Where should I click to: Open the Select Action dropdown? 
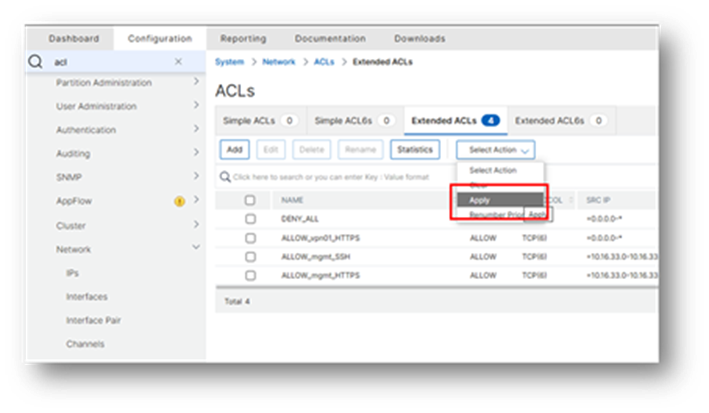pyautogui.click(x=496, y=150)
